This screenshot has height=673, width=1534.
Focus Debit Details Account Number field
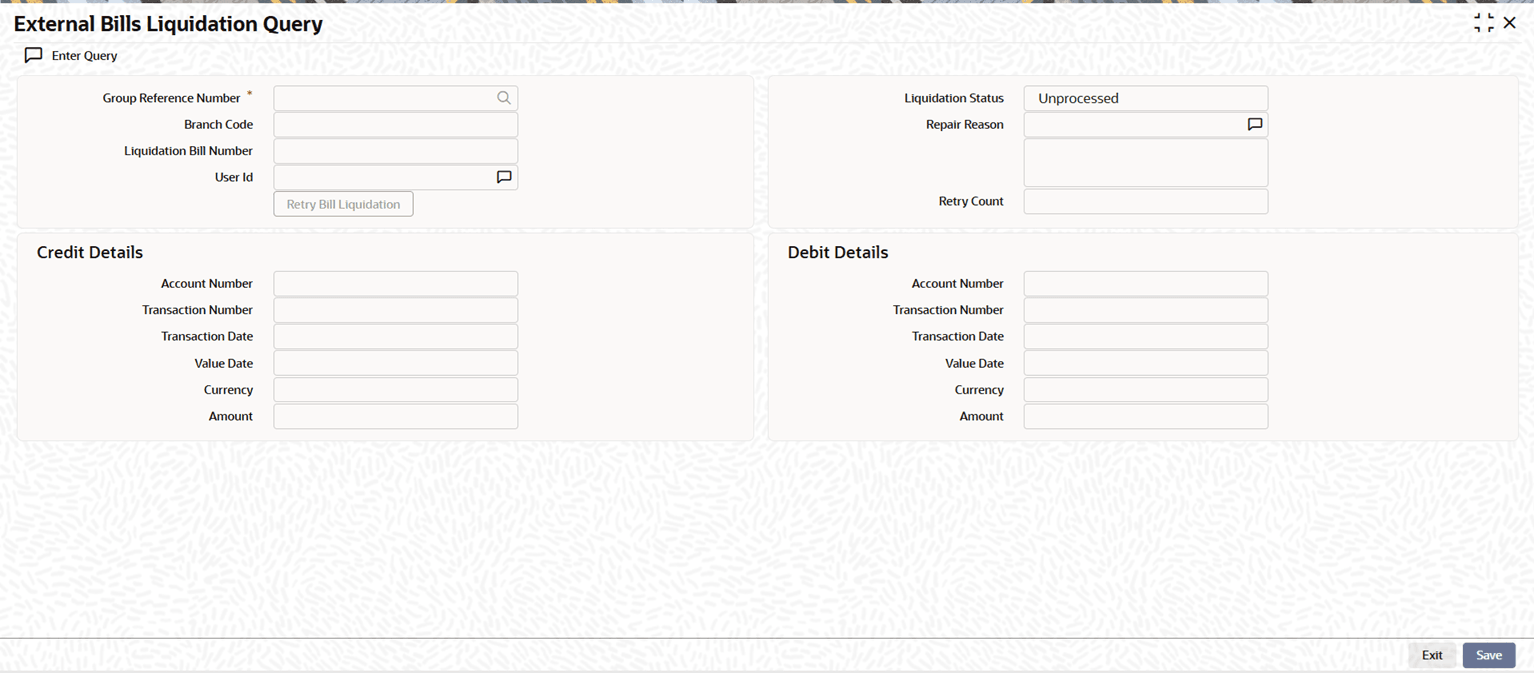point(1146,284)
